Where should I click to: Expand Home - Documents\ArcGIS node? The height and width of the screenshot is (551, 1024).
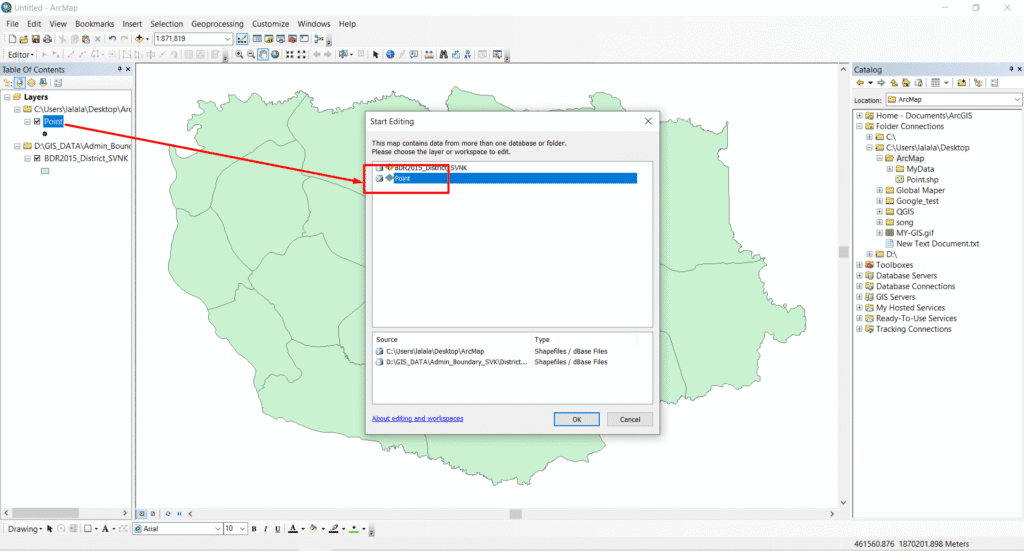pyautogui.click(x=859, y=116)
